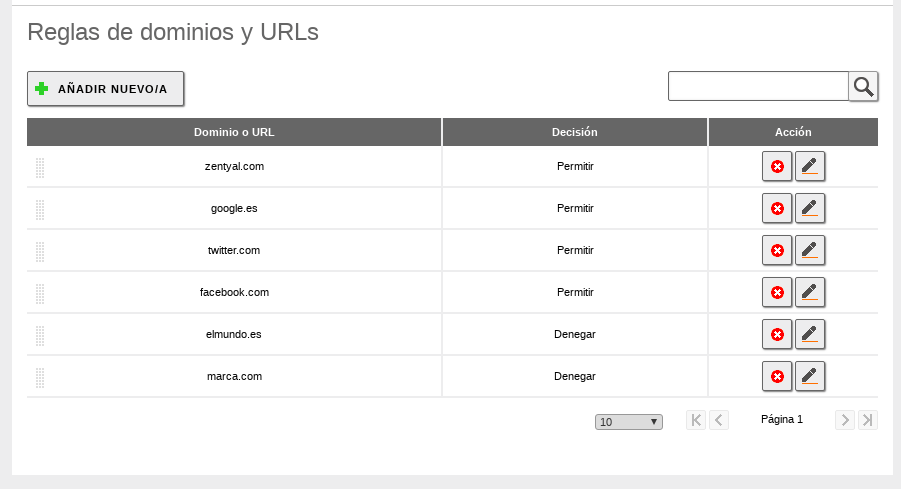Click Permitir in the facebook.com row
Image resolution: width=901 pixels, height=489 pixels.
[x=575, y=292]
